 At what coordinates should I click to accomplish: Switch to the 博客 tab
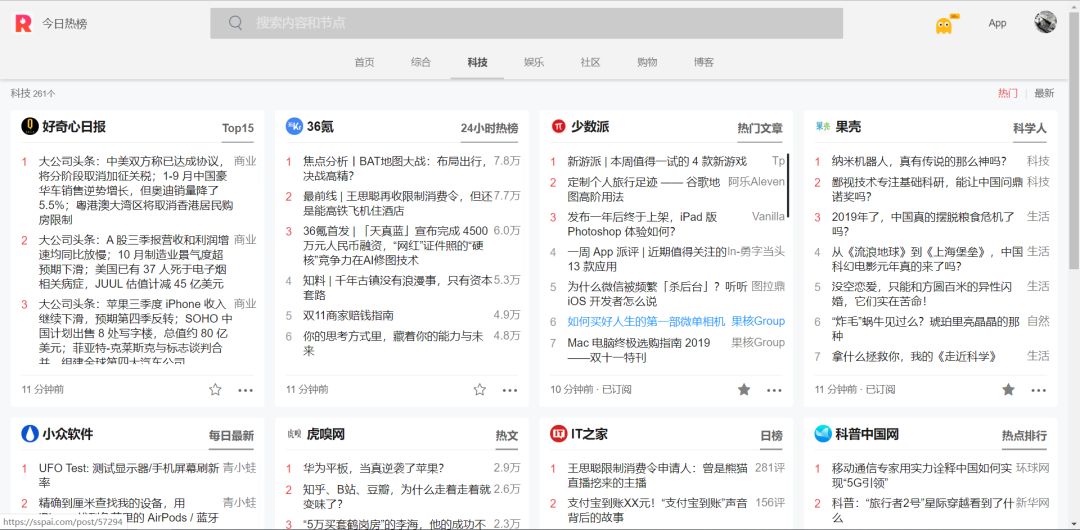click(x=704, y=62)
